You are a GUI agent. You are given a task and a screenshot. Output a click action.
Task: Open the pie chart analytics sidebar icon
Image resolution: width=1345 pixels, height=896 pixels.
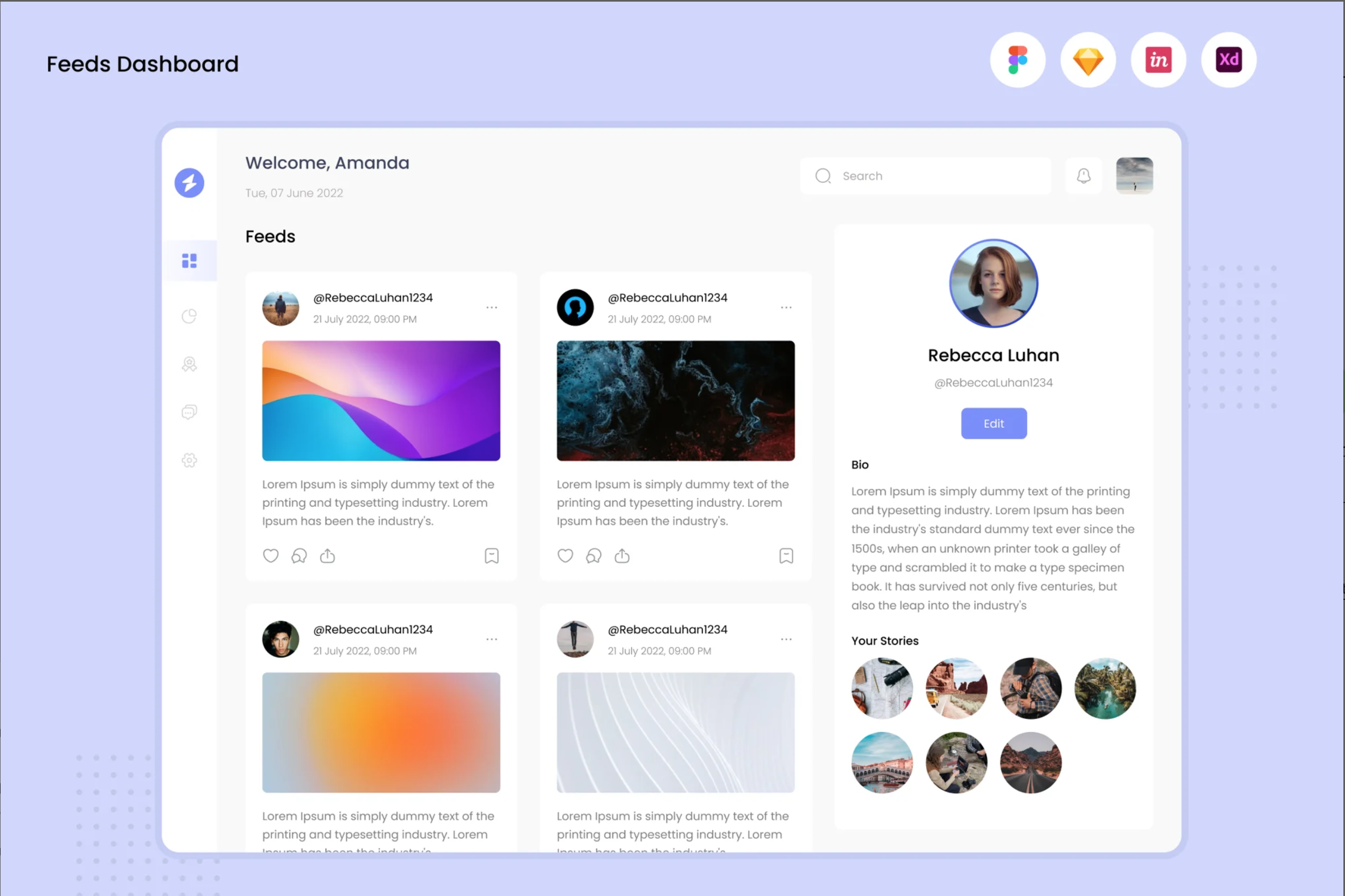click(189, 316)
